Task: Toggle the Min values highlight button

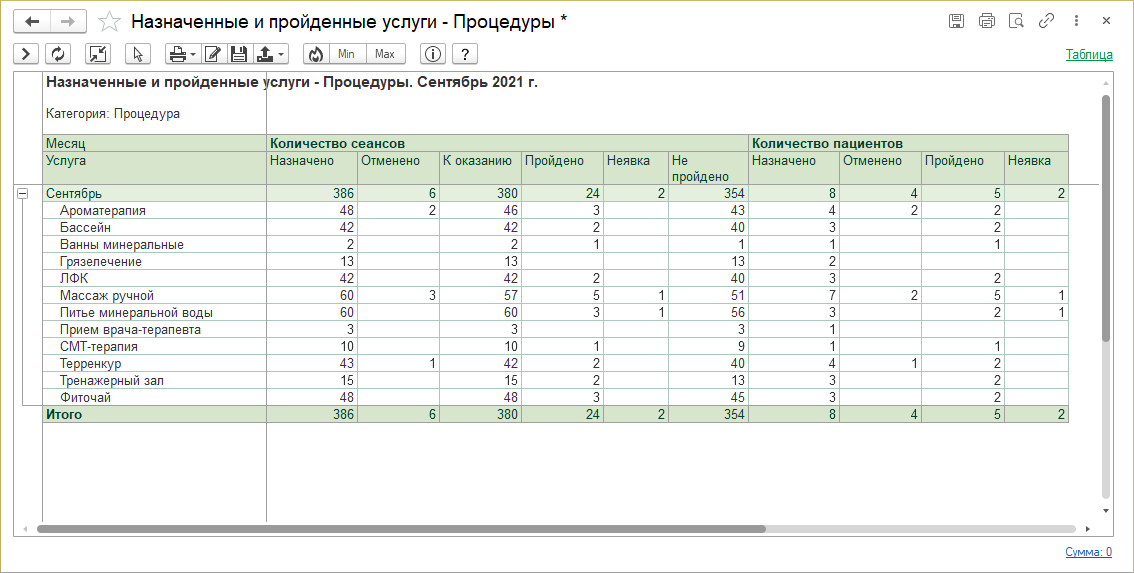Action: [x=346, y=54]
